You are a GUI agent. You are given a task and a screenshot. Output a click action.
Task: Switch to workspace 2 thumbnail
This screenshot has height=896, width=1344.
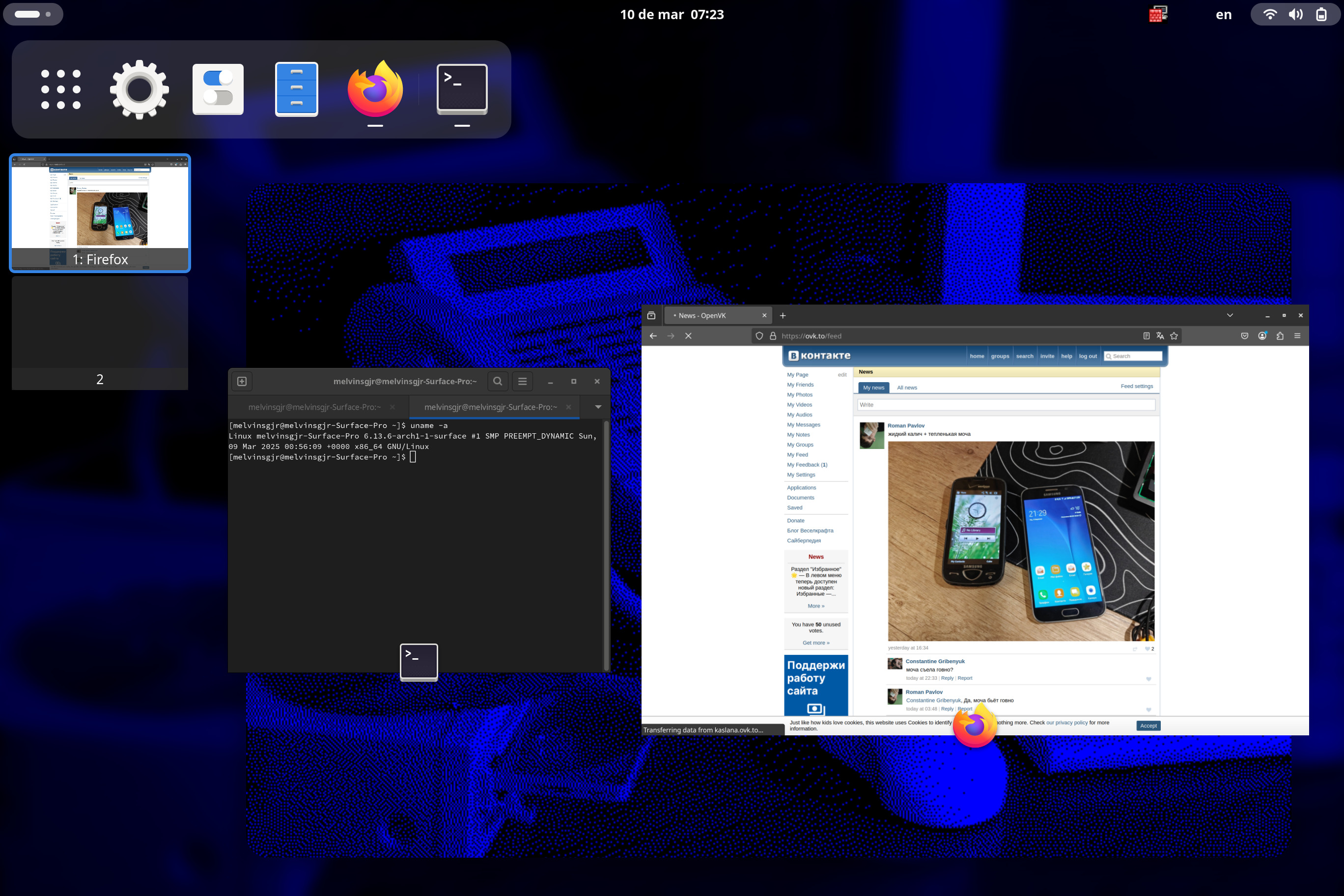100,333
